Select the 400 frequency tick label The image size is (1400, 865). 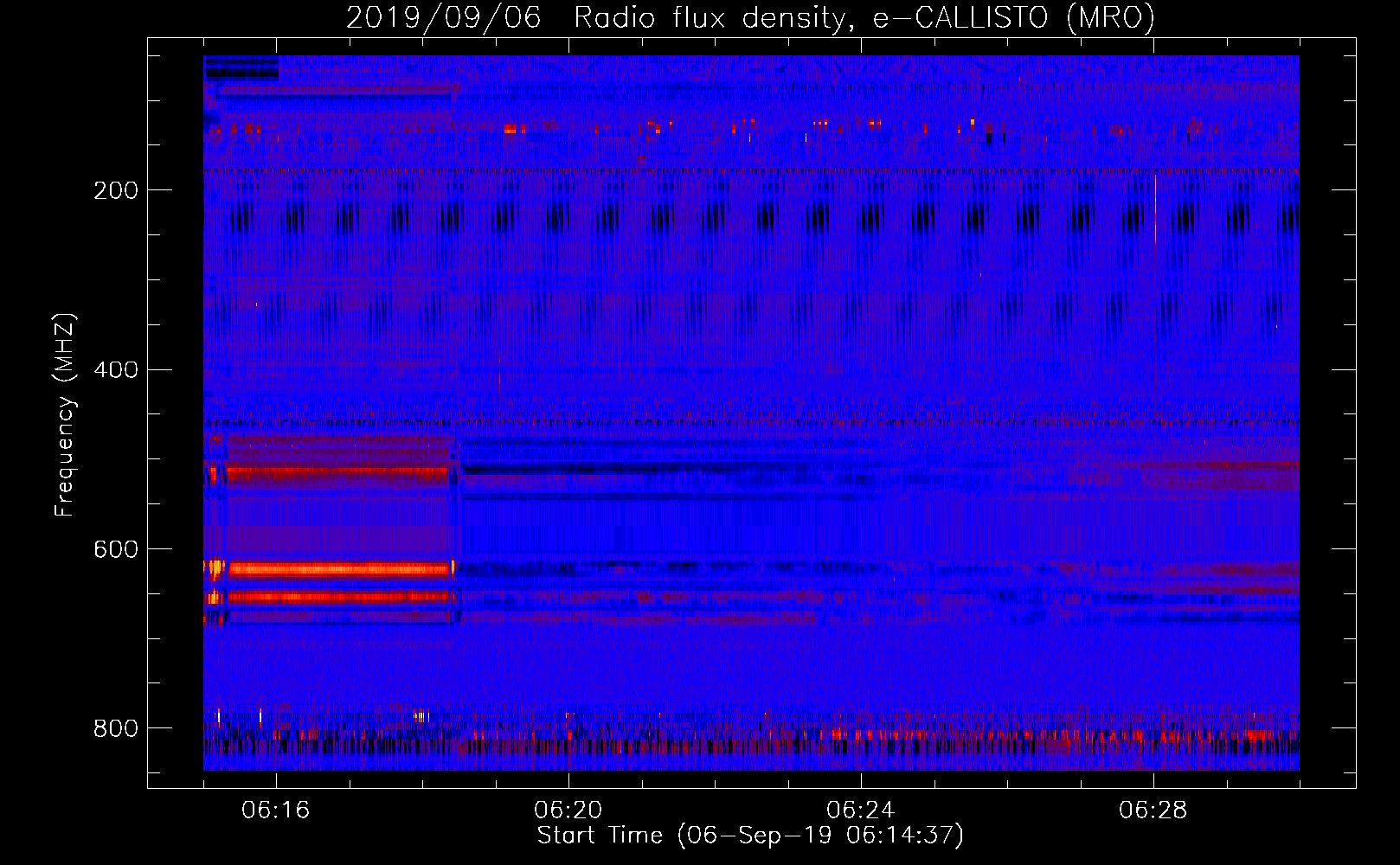pyautogui.click(x=116, y=370)
